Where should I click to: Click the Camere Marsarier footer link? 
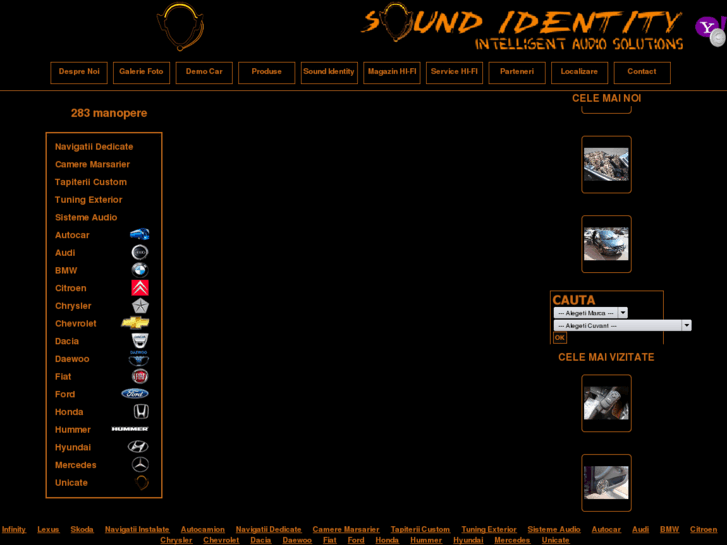click(x=346, y=529)
